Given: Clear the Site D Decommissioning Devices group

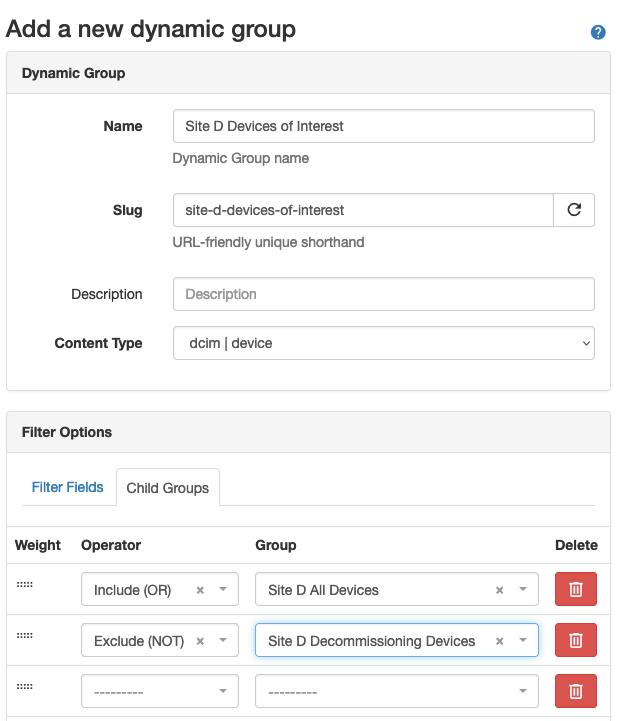Looking at the screenshot, I should [499, 640].
